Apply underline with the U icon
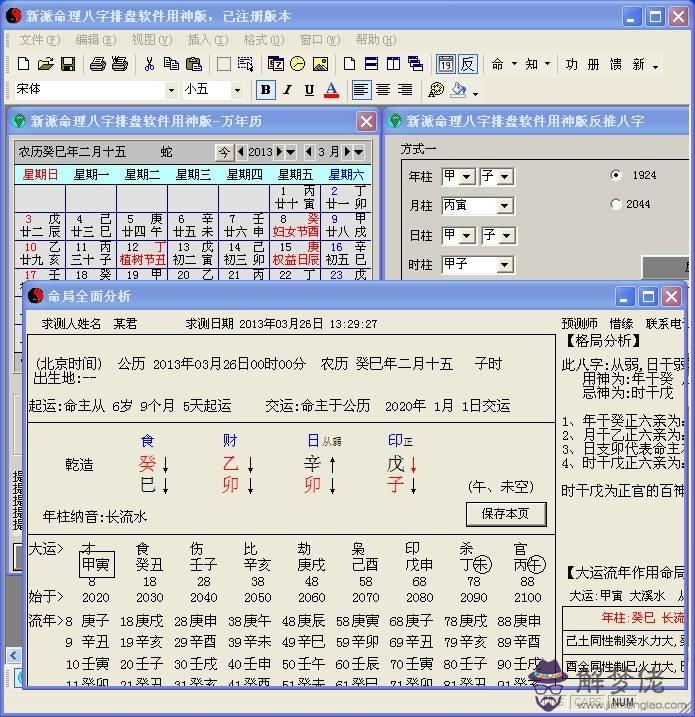Screen dimensions: 695x717 pyautogui.click(x=310, y=90)
